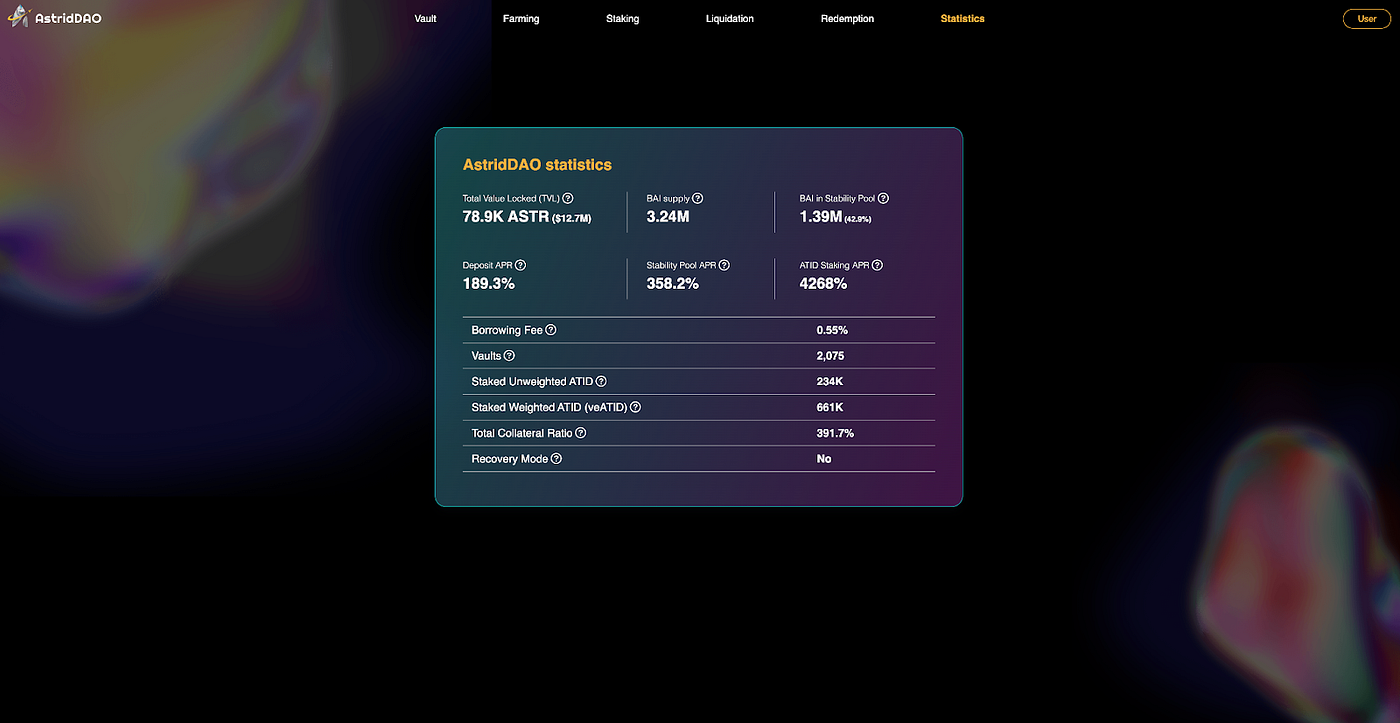This screenshot has height=723, width=1400.
Task: Click the 1.39M Stability Pool value
Action: tap(820, 216)
